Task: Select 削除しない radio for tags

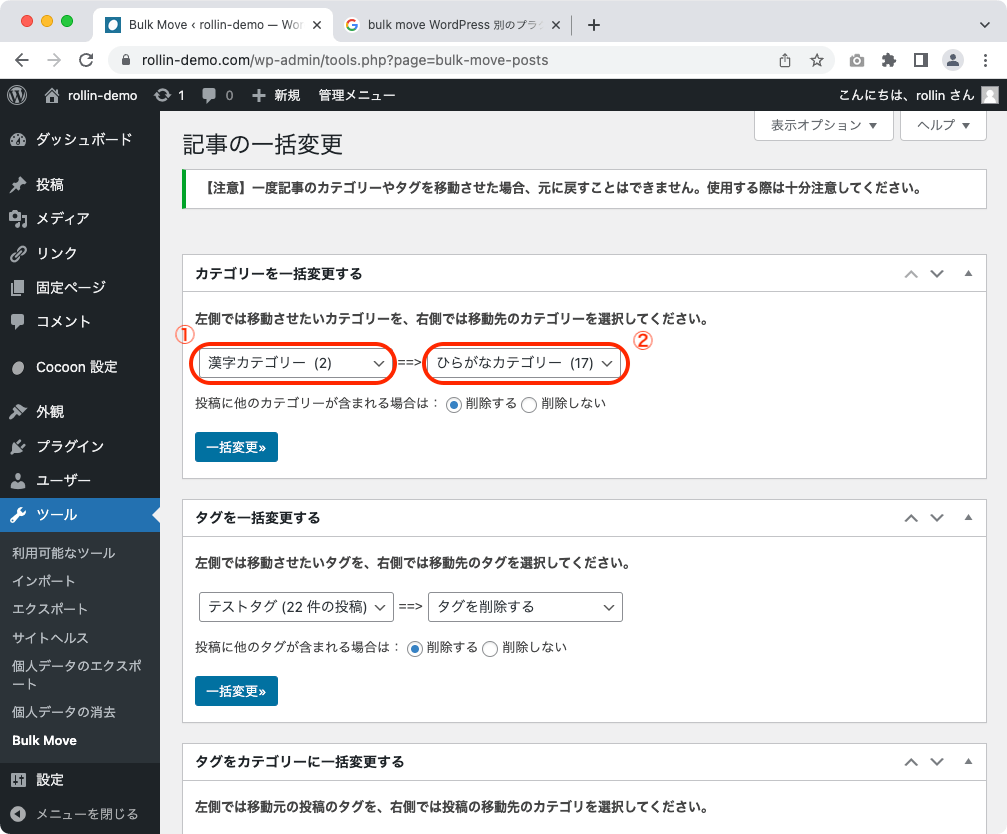Action: [x=490, y=649]
